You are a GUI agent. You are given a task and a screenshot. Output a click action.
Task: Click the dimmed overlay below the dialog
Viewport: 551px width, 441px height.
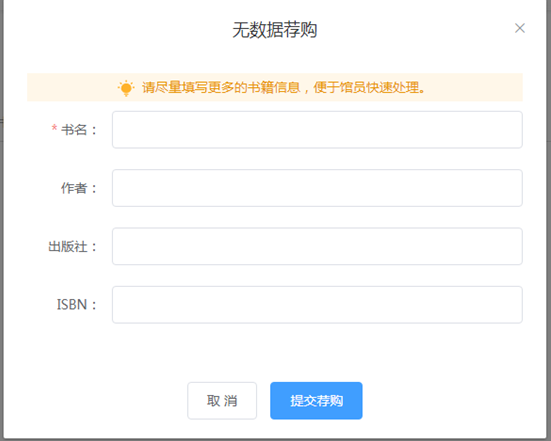pyautogui.click(x=276, y=440)
